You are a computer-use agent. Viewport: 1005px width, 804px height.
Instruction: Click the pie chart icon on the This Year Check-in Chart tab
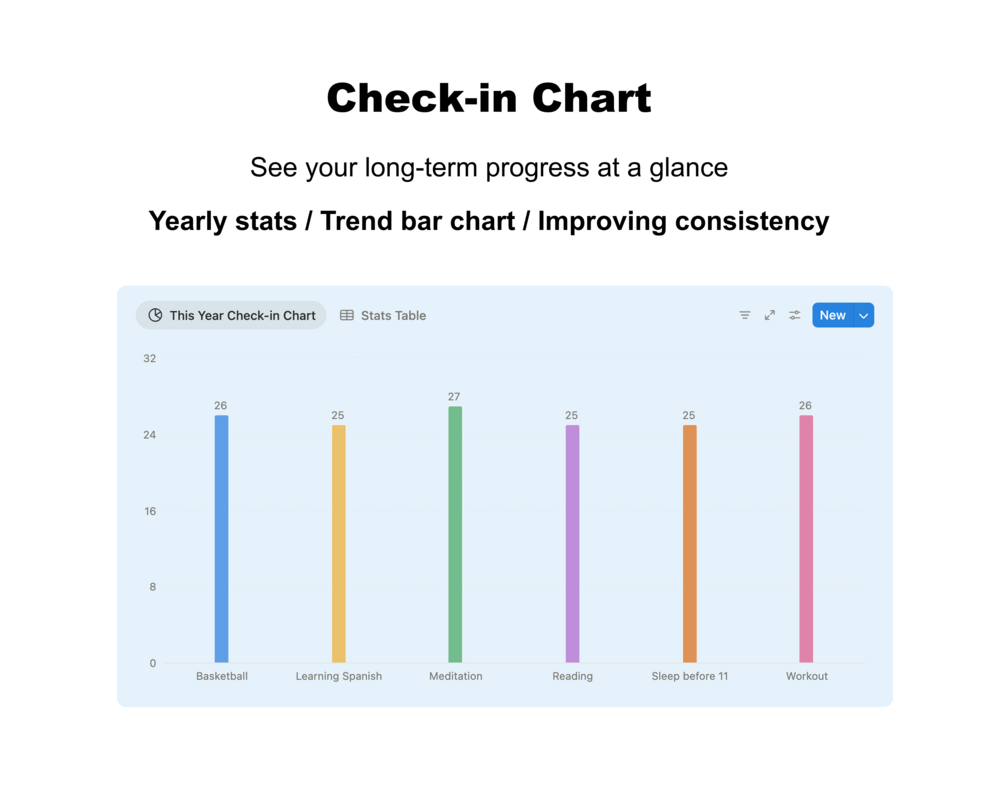coord(155,315)
